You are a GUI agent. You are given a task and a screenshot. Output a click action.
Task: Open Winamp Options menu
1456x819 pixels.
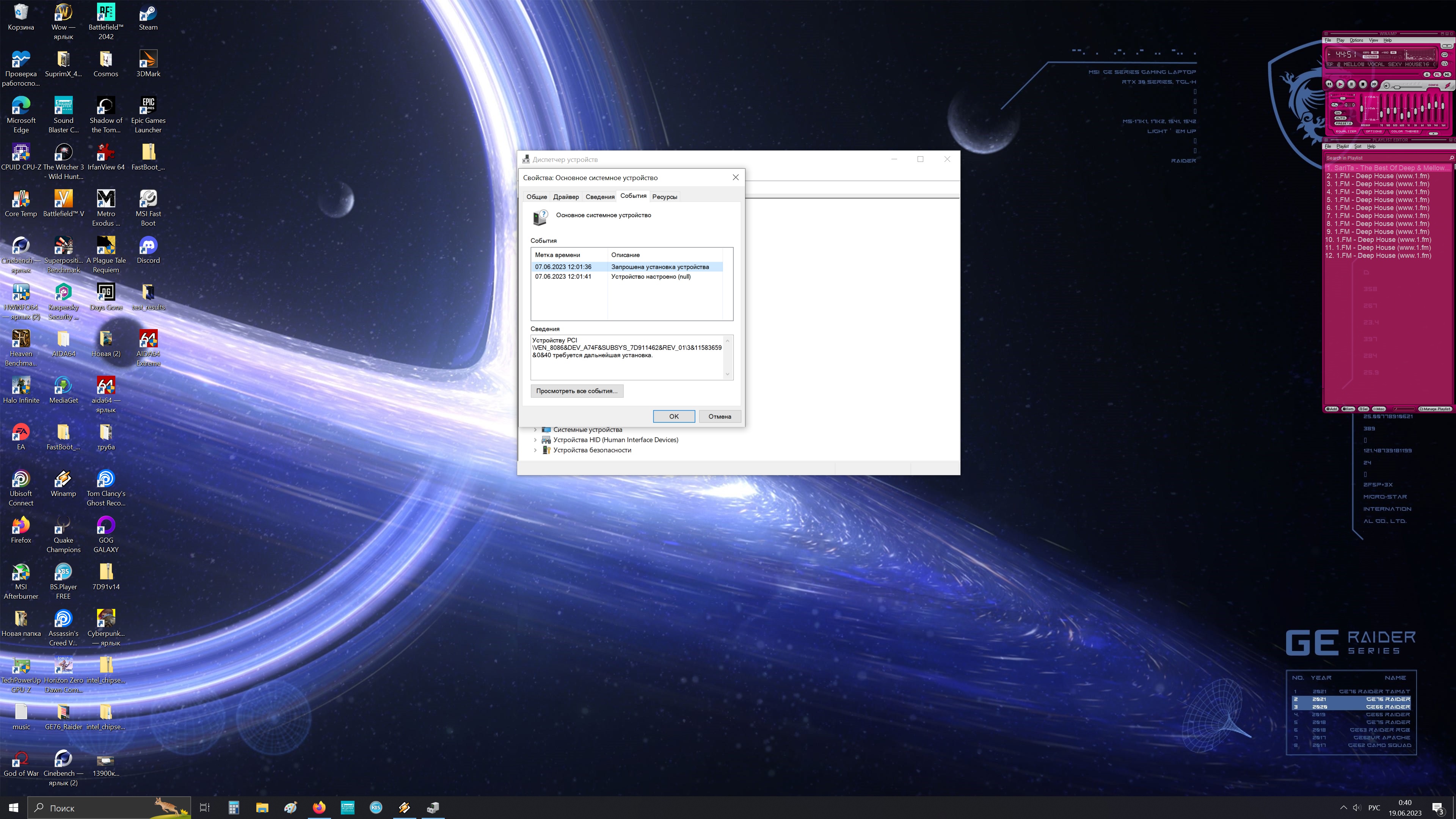coord(1357,40)
